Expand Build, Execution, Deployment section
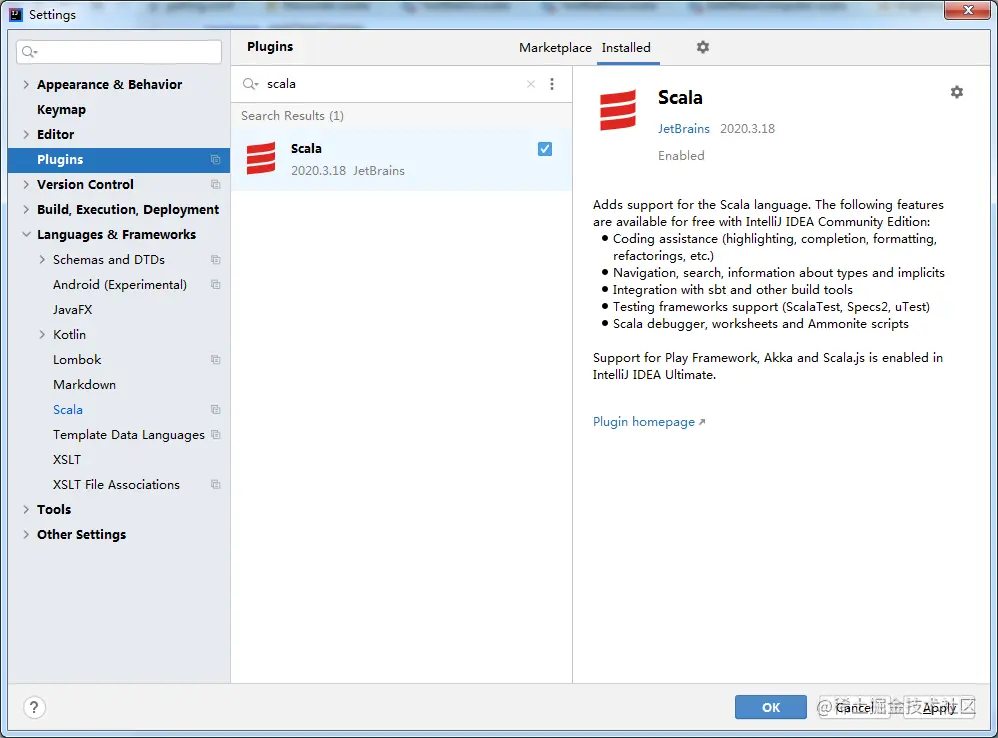The height and width of the screenshot is (738, 998). (x=26, y=209)
